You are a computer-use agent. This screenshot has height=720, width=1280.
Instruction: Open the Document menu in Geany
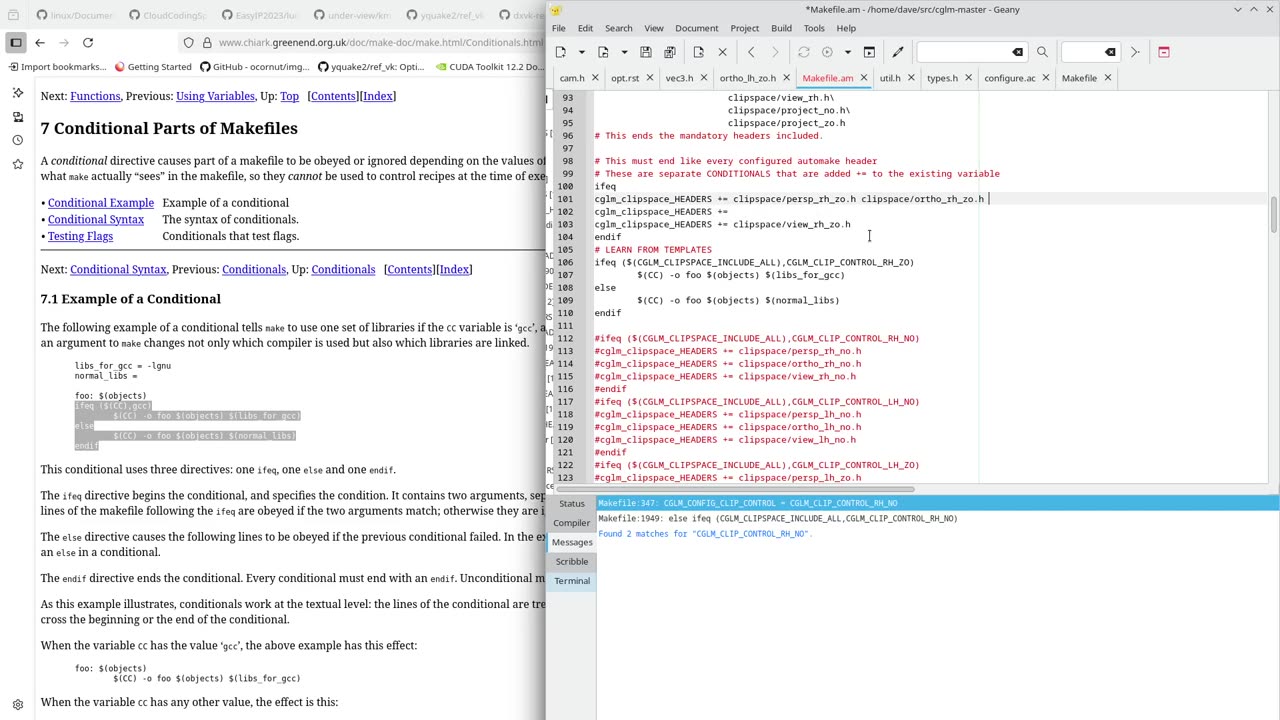click(696, 28)
